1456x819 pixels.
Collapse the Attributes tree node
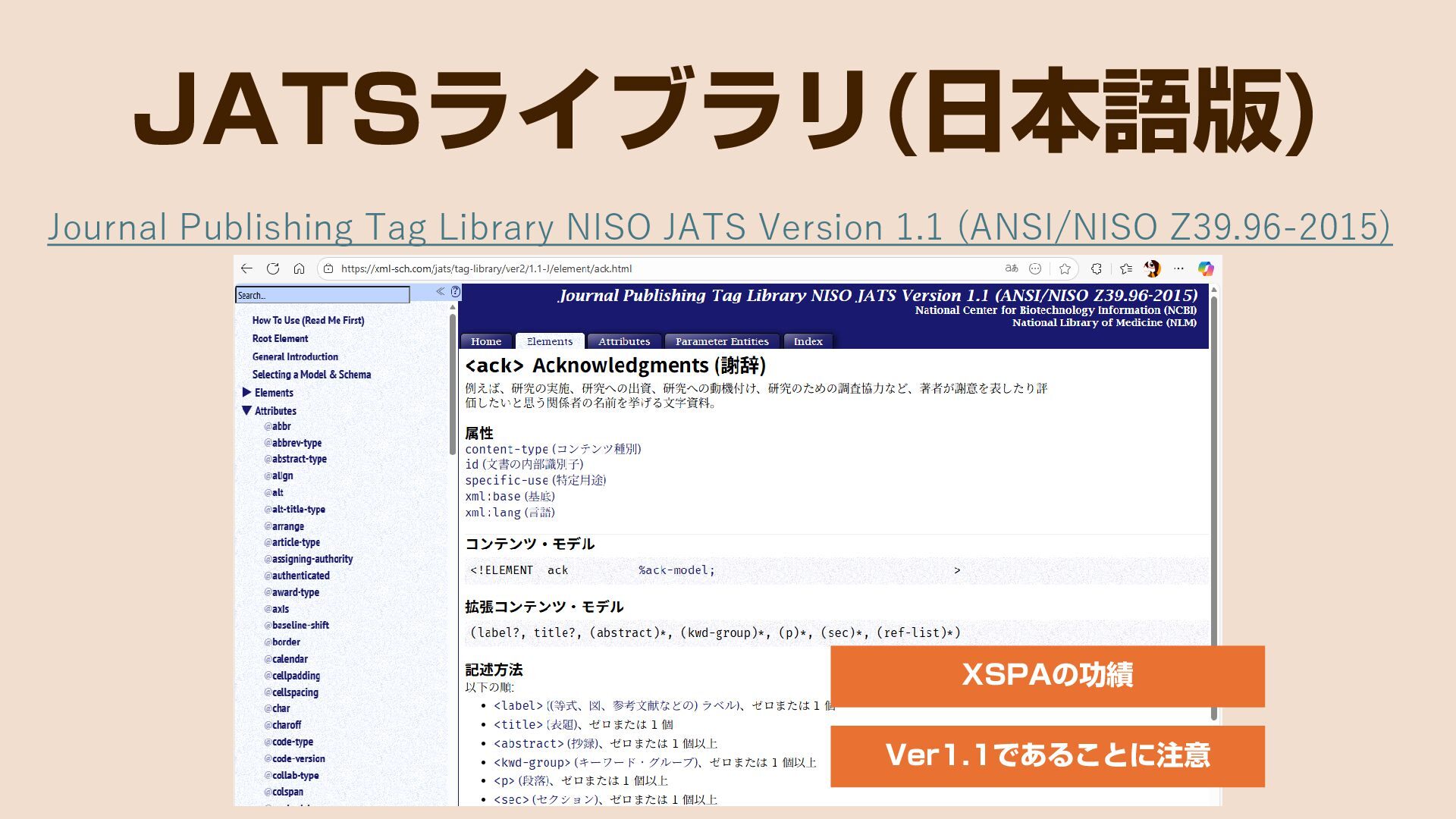click(x=246, y=410)
